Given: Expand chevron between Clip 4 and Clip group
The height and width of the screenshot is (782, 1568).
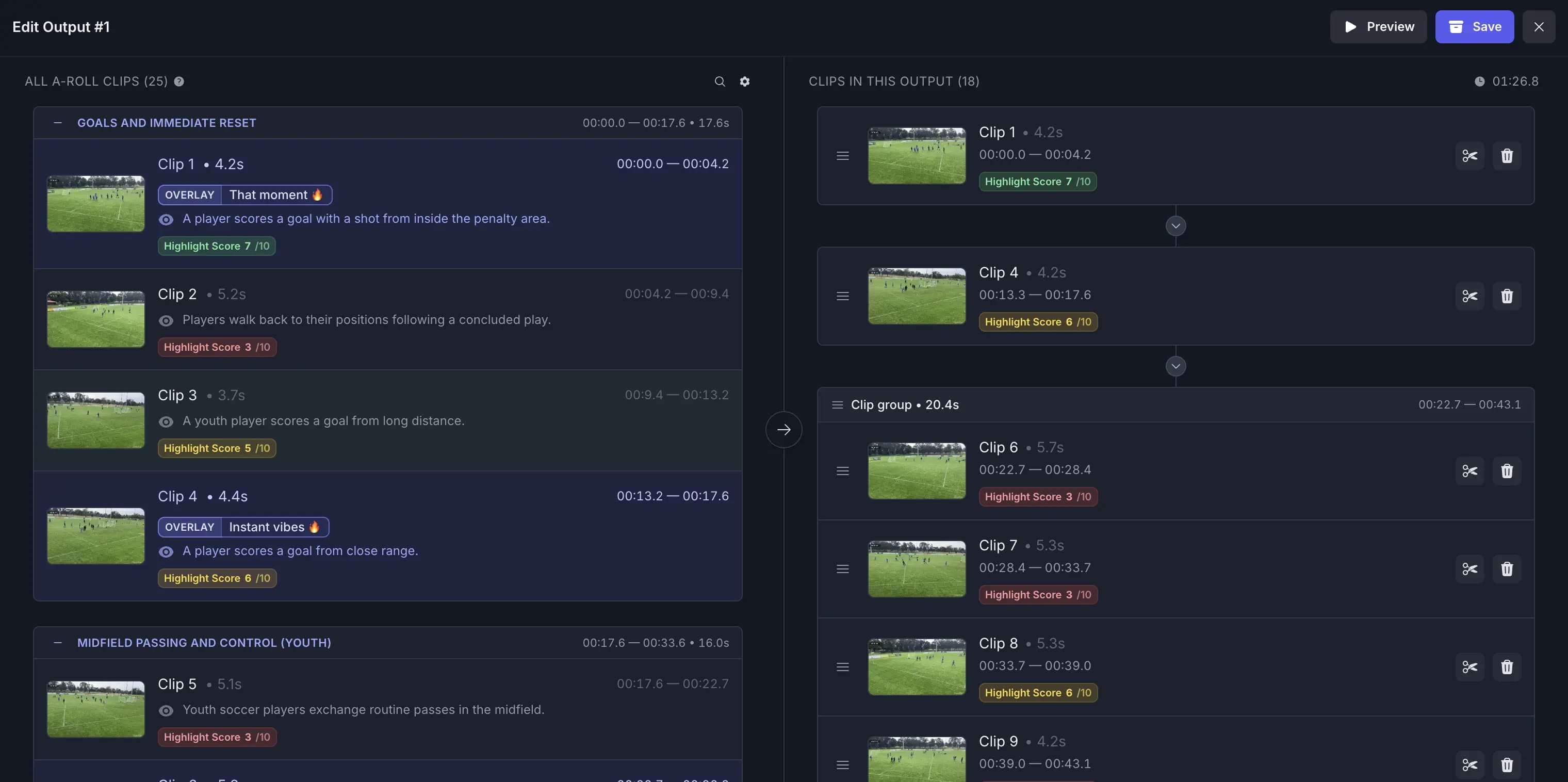Looking at the screenshot, I should (1175, 366).
